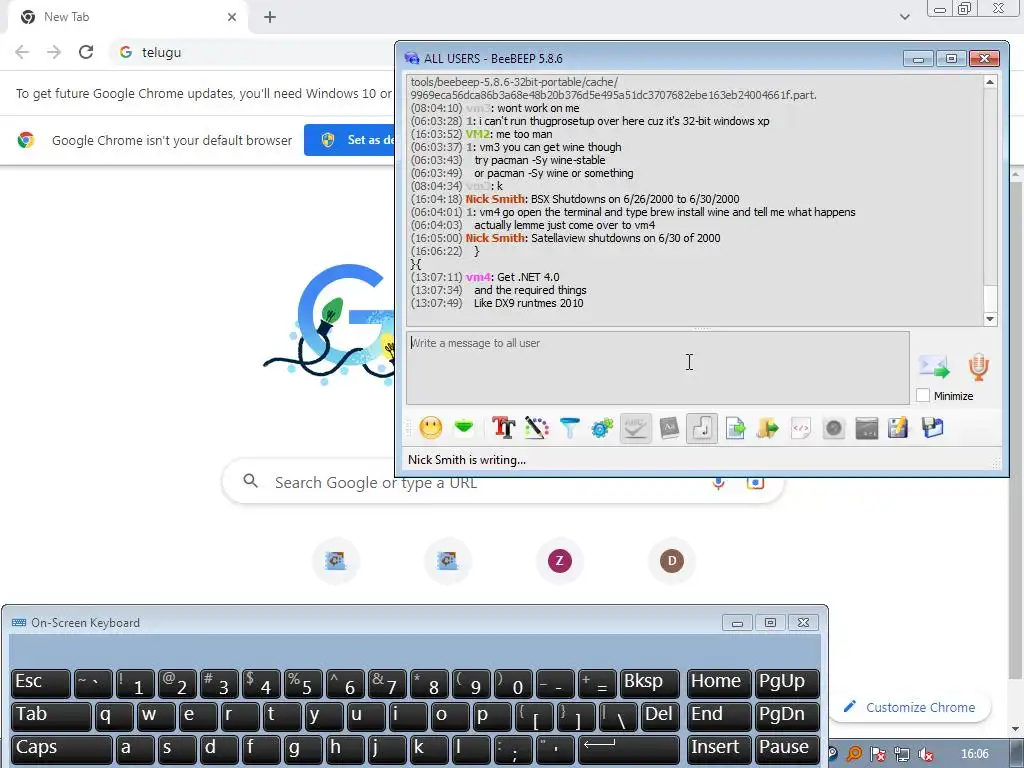1024x768 pixels.
Task: Click the Tab key on On-Screen Keyboard
Action: tap(51, 716)
